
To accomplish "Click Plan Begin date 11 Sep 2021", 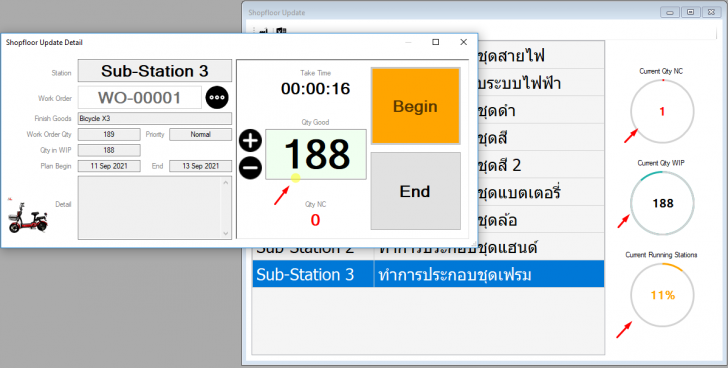I will 109,166.
